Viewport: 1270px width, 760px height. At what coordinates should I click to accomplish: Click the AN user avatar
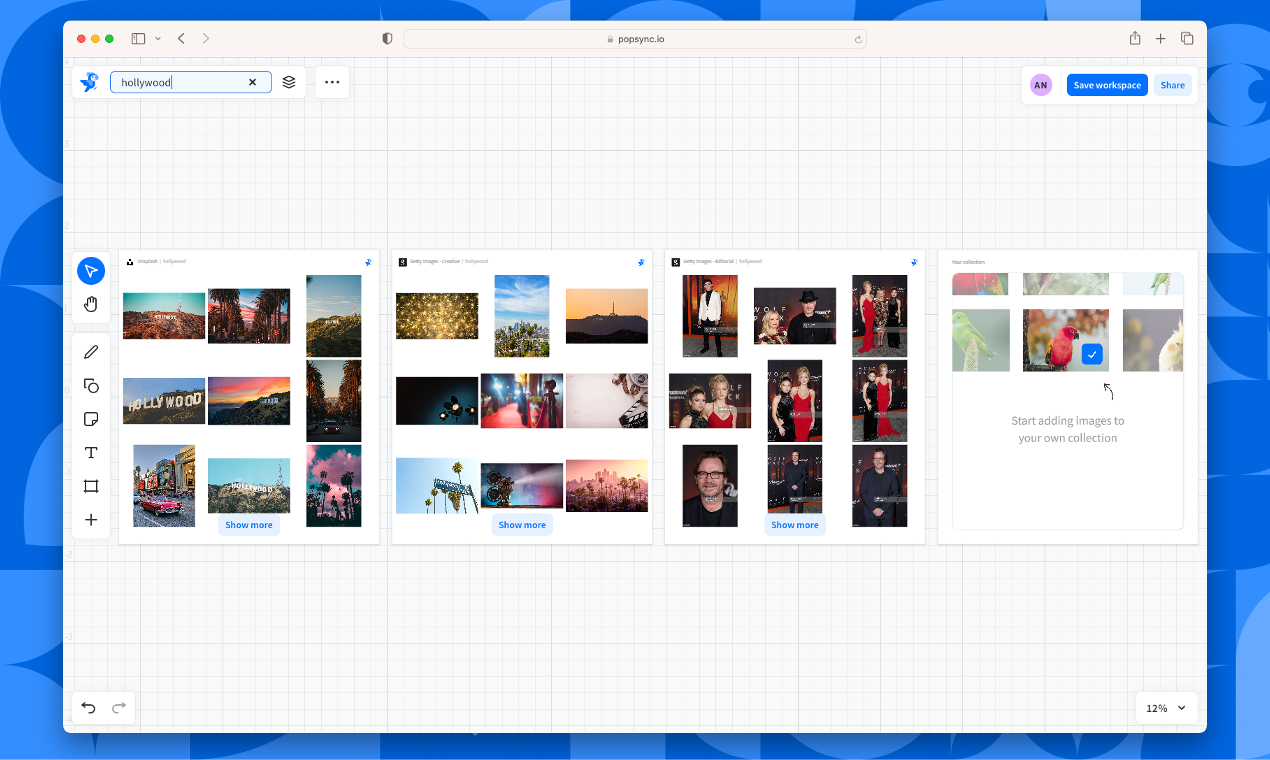[1041, 85]
